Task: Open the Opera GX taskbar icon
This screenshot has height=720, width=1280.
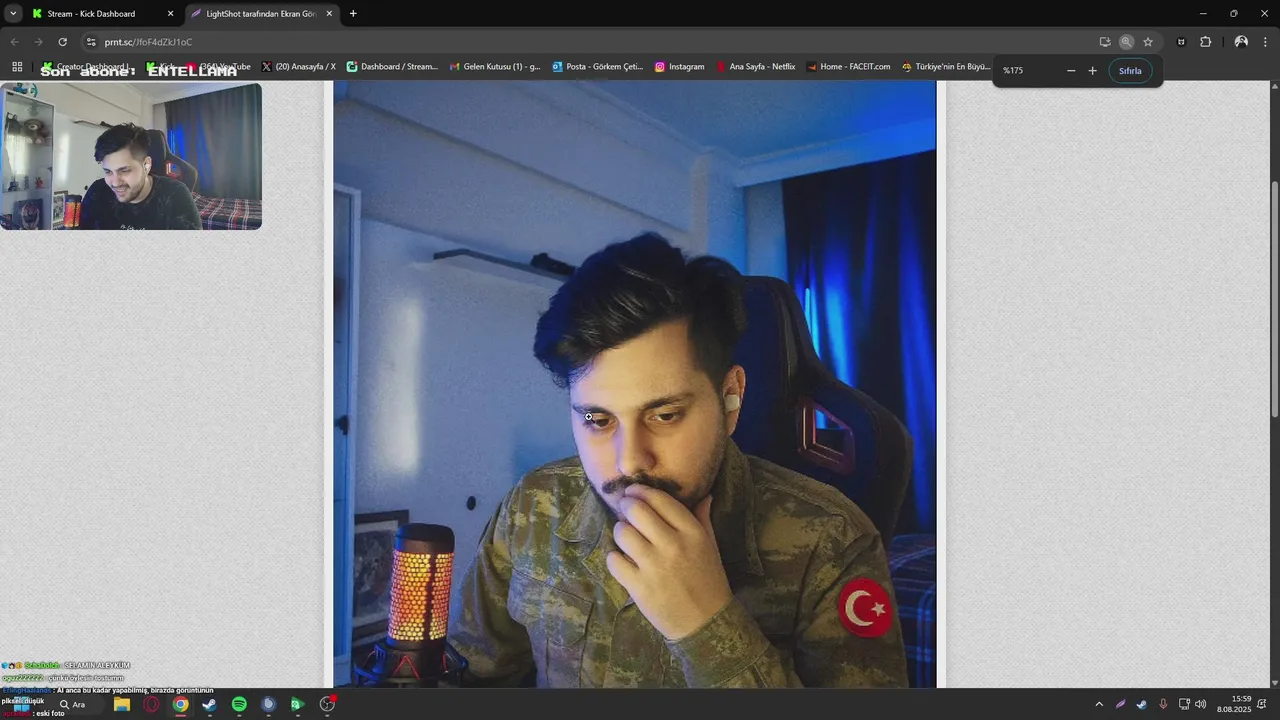Action: click(x=151, y=704)
